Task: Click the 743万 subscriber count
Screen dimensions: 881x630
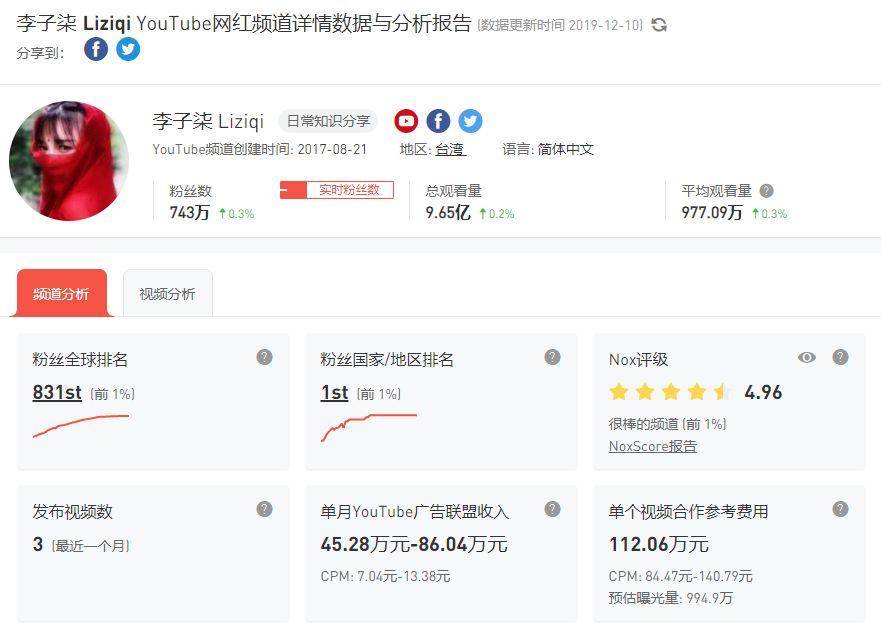Action: tap(189, 212)
